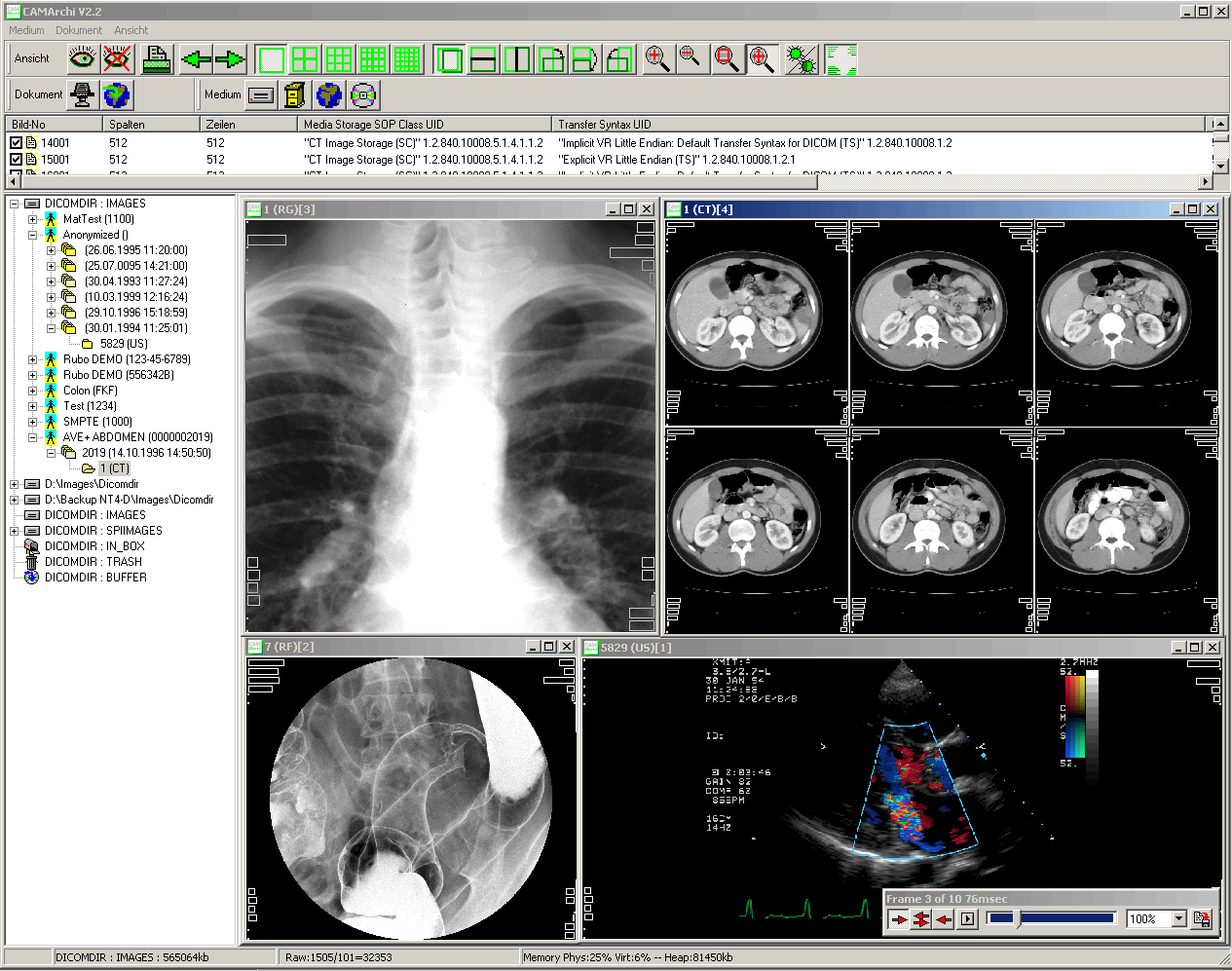Expand DICOMDIR : SPIIMAGES node

coord(14,531)
